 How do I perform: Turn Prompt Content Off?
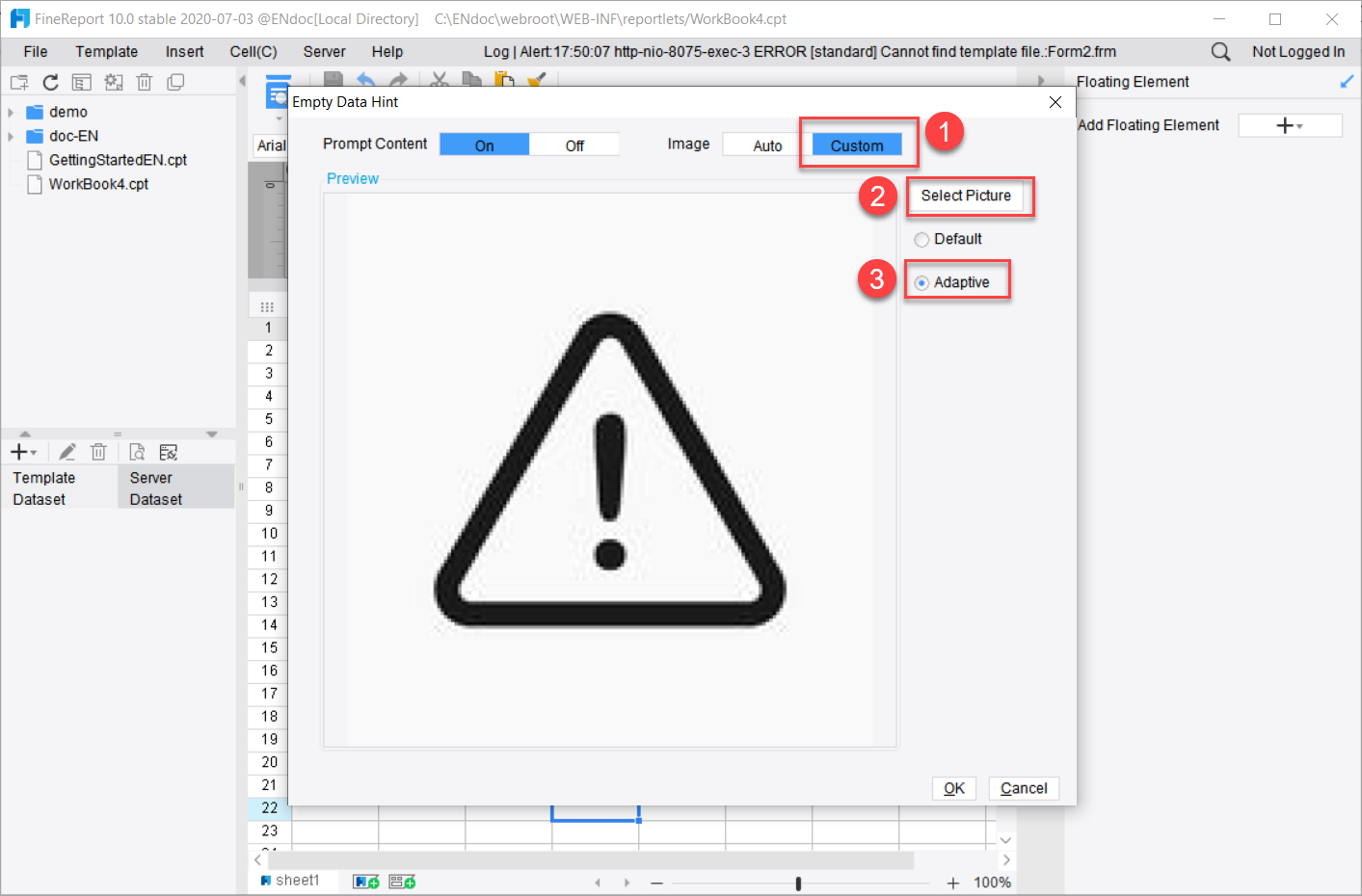574,145
